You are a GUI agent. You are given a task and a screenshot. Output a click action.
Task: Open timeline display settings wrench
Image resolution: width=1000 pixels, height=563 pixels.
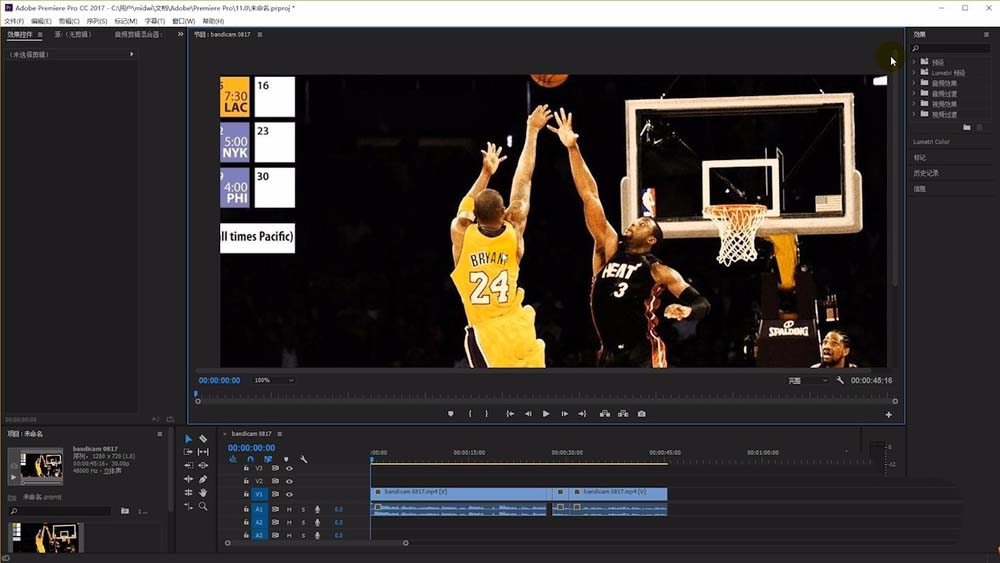[303, 459]
